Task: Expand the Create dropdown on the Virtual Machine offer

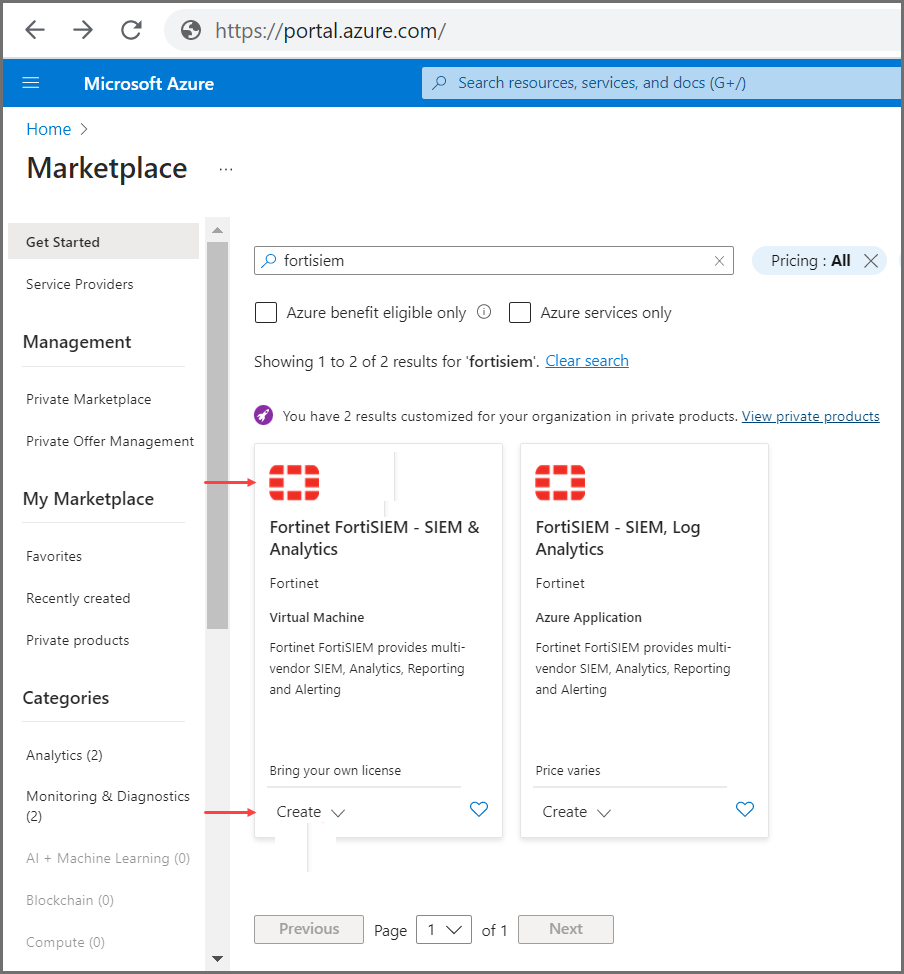Action: (x=309, y=811)
